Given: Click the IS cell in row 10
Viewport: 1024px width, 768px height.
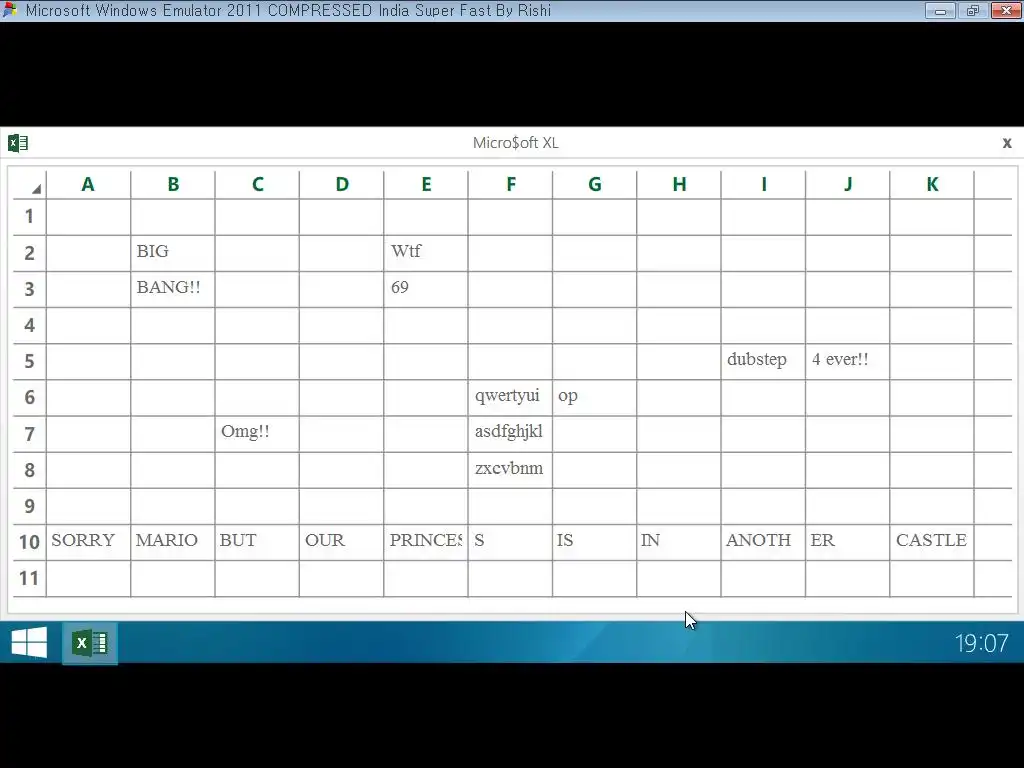Looking at the screenshot, I should click(x=595, y=543).
